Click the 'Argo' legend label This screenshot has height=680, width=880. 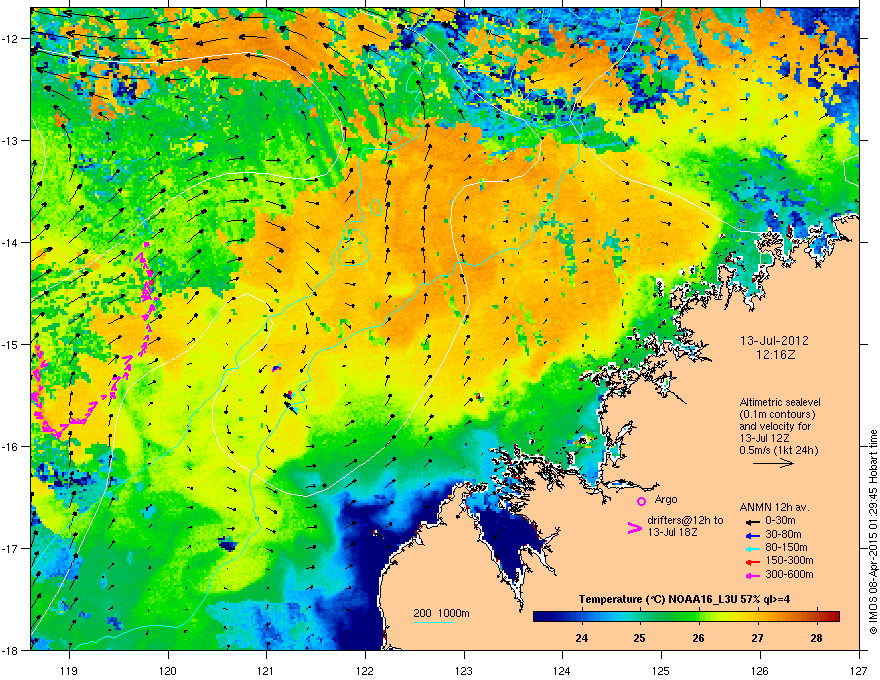click(x=666, y=499)
